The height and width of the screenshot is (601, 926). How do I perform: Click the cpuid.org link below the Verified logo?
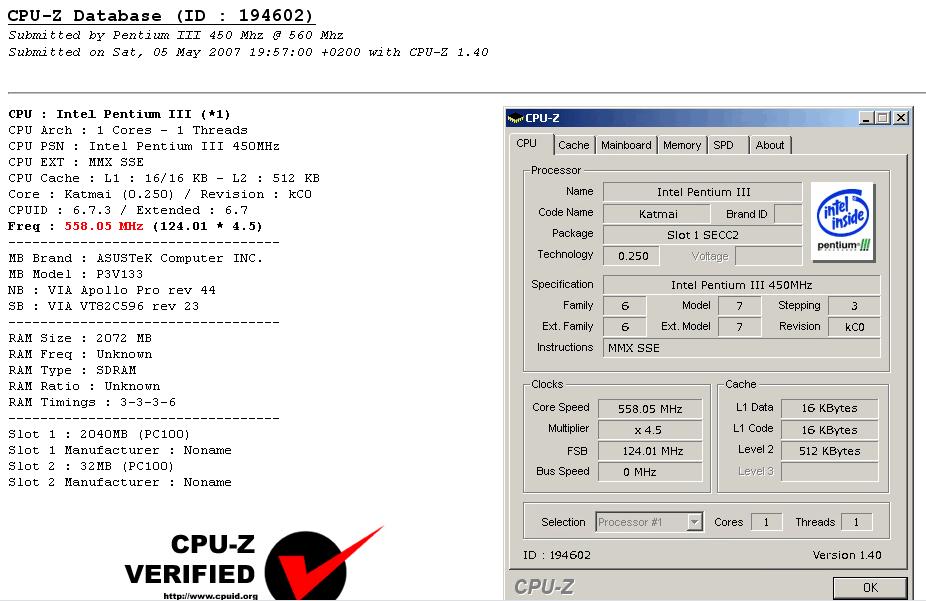[x=210, y=596]
